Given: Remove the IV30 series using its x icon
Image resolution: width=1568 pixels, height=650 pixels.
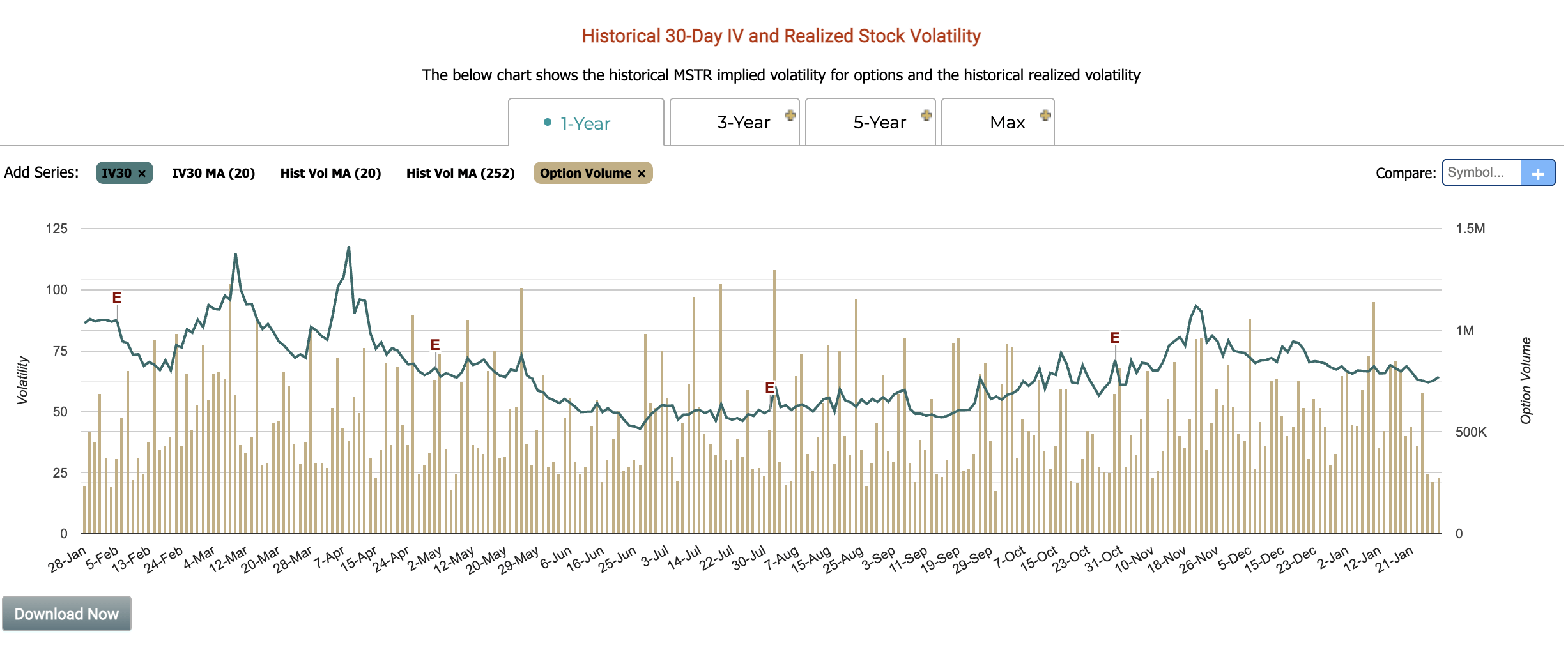Looking at the screenshot, I should (x=142, y=172).
